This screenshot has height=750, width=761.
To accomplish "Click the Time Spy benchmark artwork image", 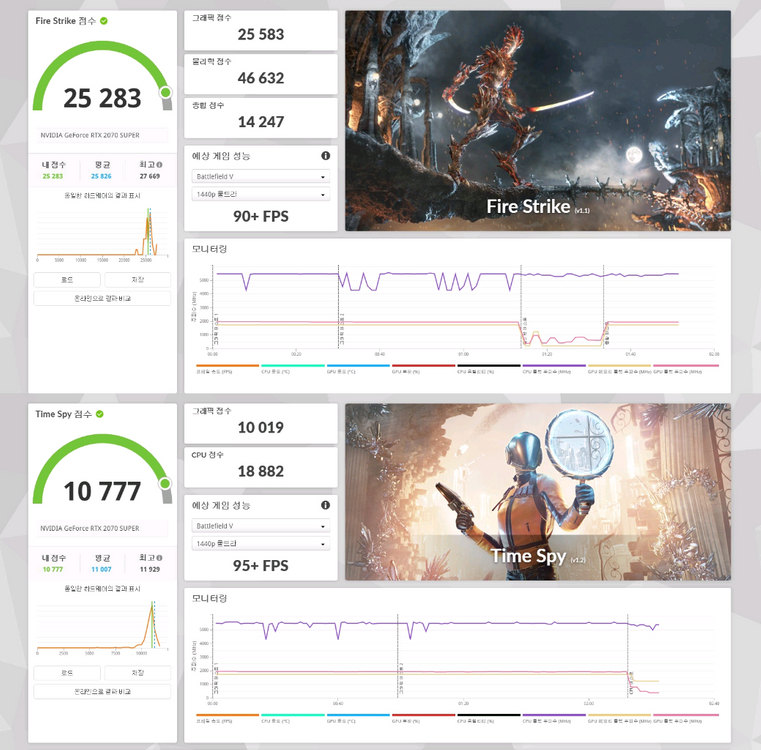I will tap(538, 492).
